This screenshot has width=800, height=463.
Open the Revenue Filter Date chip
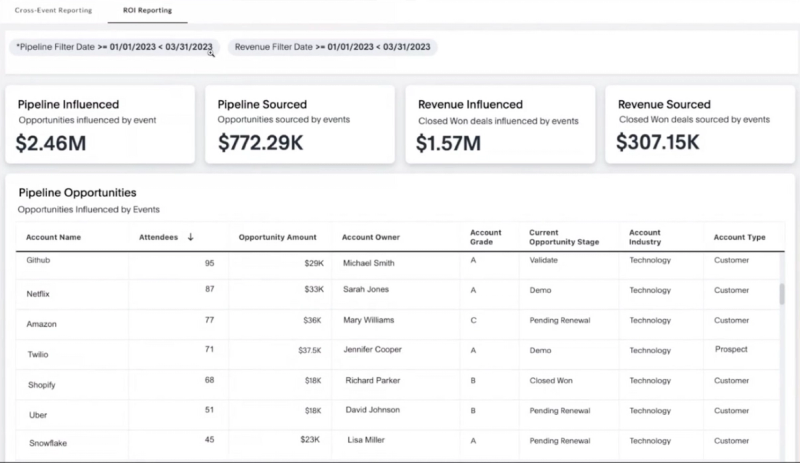[331, 47]
